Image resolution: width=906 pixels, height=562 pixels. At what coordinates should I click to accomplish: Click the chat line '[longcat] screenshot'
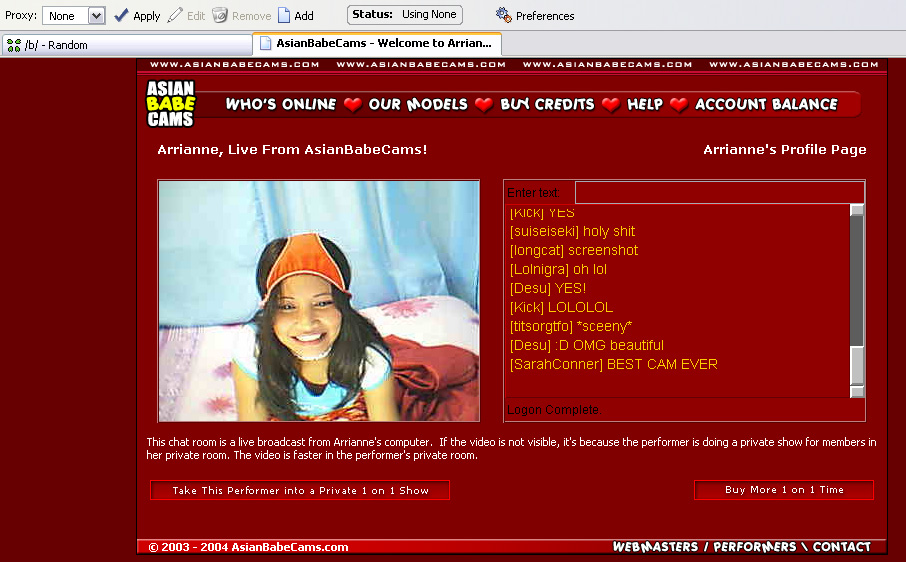point(574,250)
